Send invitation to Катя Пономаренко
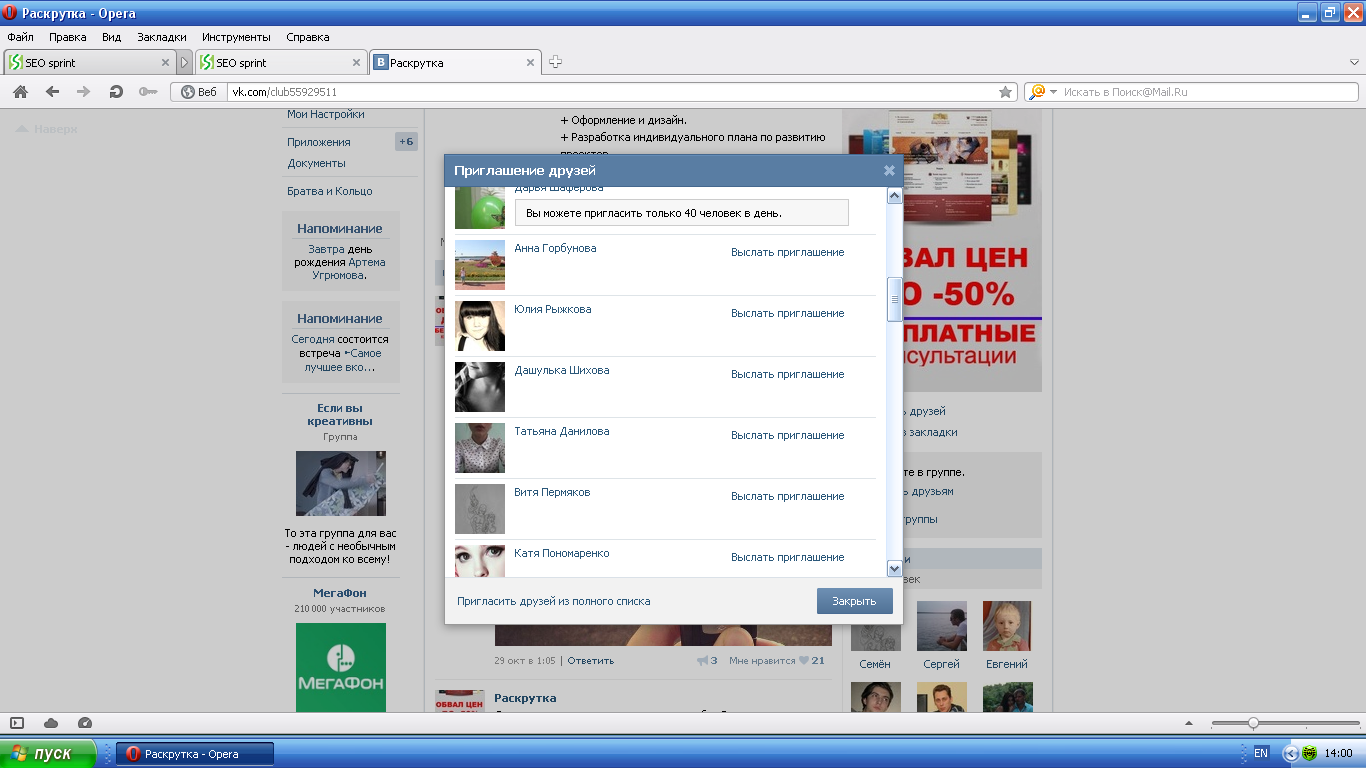Viewport: 1366px width, 768px height. [x=787, y=557]
